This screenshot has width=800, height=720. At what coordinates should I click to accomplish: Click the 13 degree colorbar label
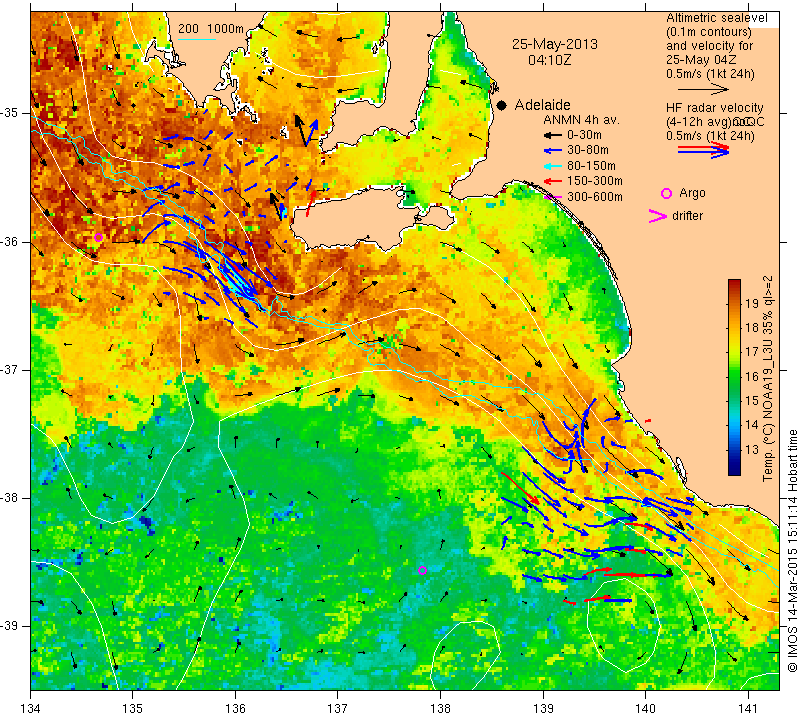[752, 450]
